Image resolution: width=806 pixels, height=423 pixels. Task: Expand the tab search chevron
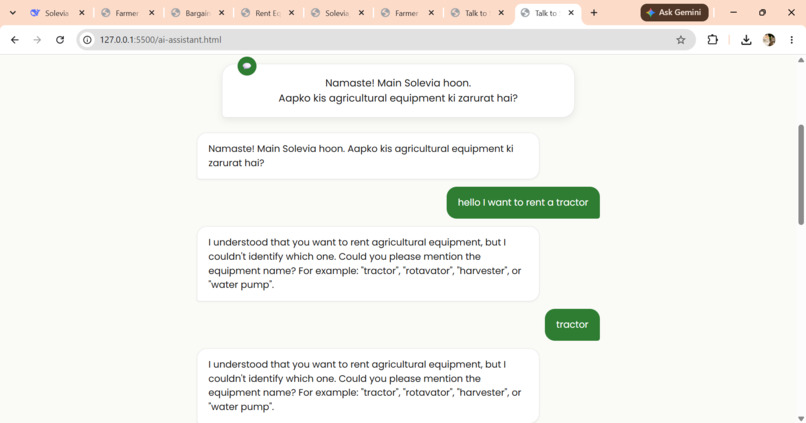click(13, 13)
